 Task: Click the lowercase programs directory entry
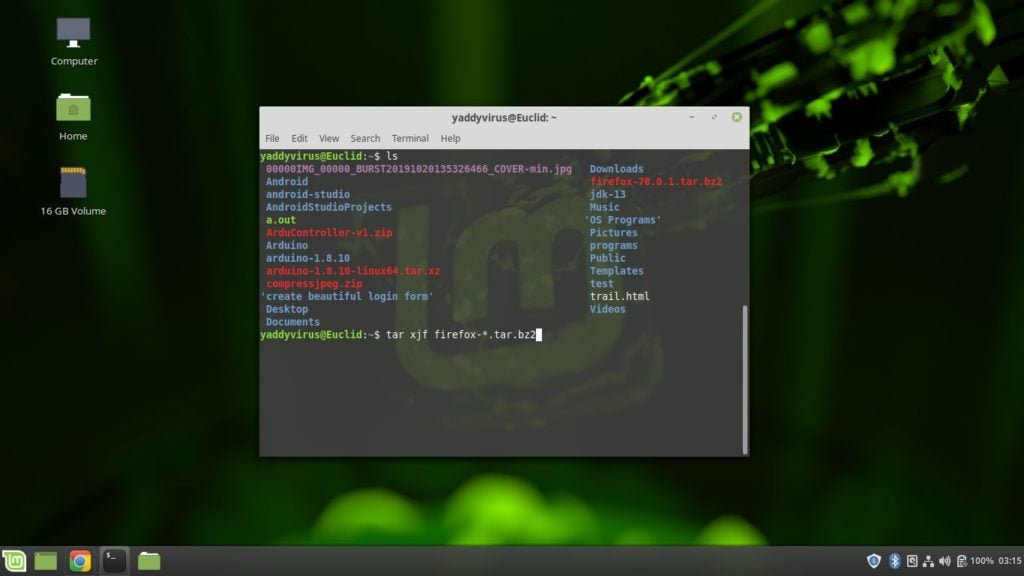point(613,246)
